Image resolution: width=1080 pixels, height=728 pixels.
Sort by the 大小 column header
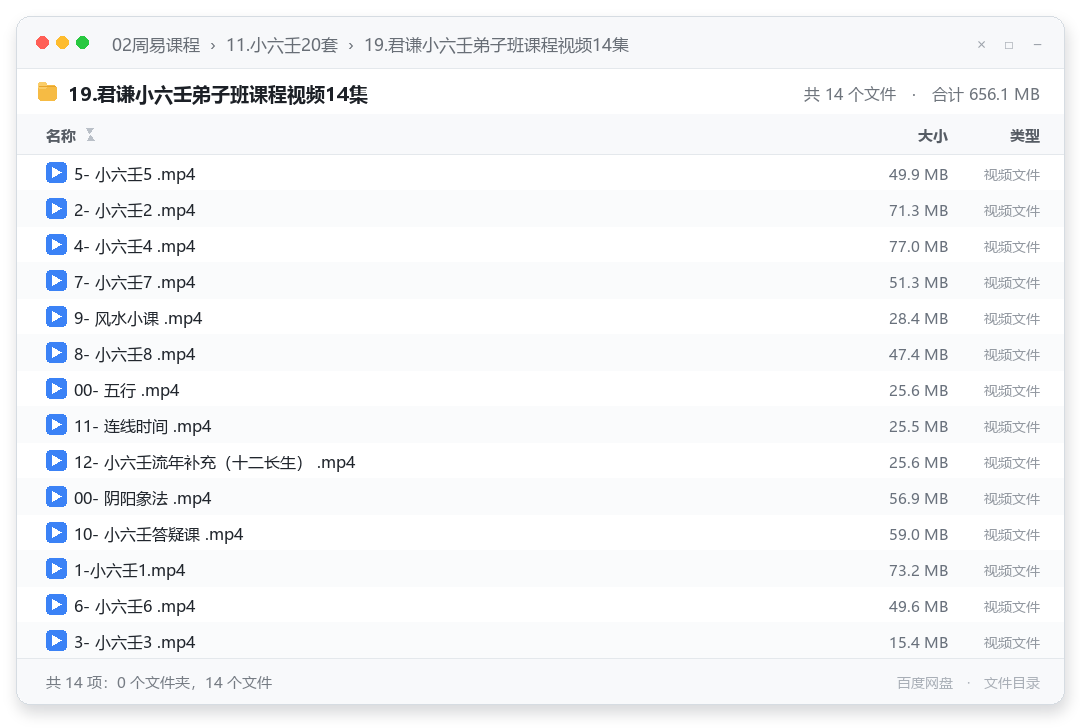[x=933, y=136]
